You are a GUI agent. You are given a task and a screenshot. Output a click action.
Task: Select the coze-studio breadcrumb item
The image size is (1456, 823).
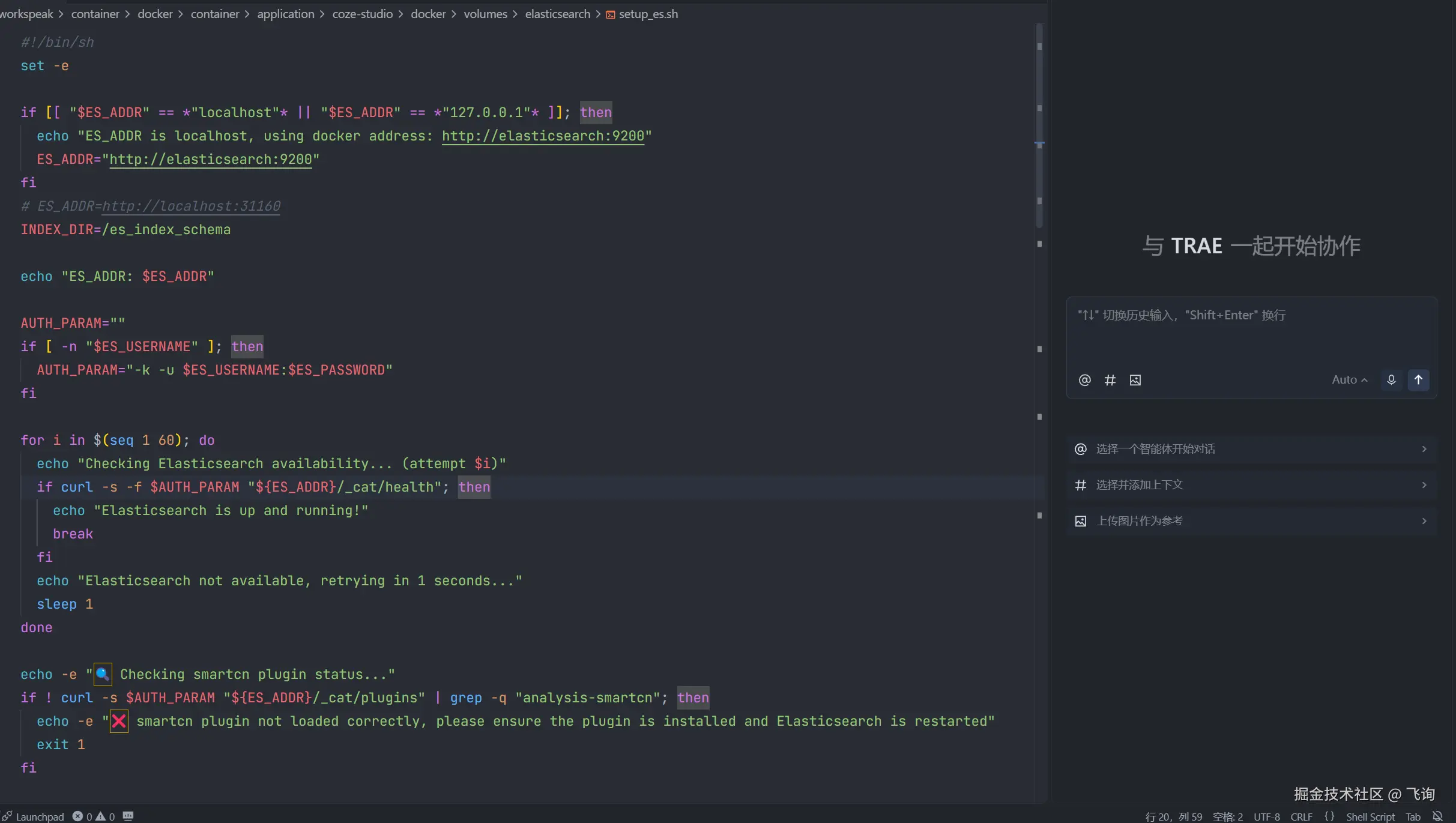coord(362,14)
